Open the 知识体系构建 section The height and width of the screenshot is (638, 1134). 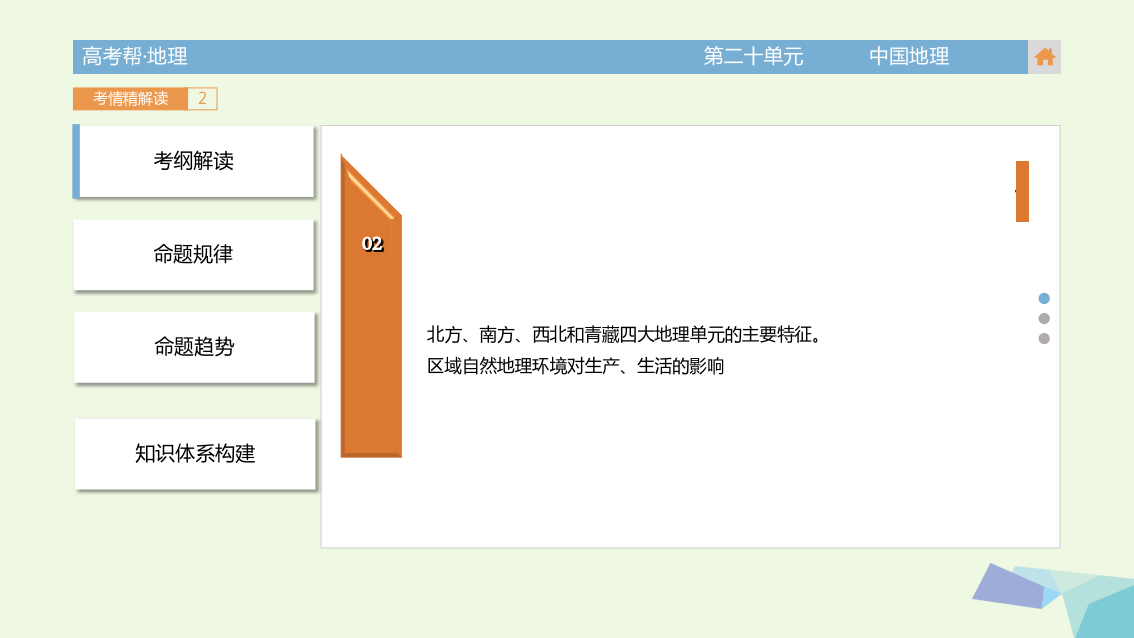tap(195, 454)
